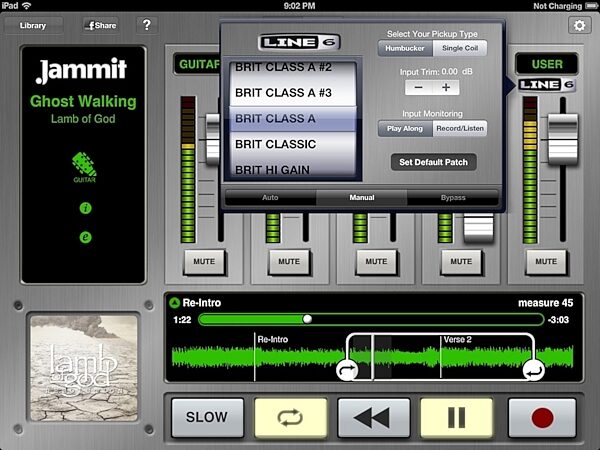Switch to the Bypass tab
Image resolution: width=600 pixels, height=450 pixels.
coord(453,197)
